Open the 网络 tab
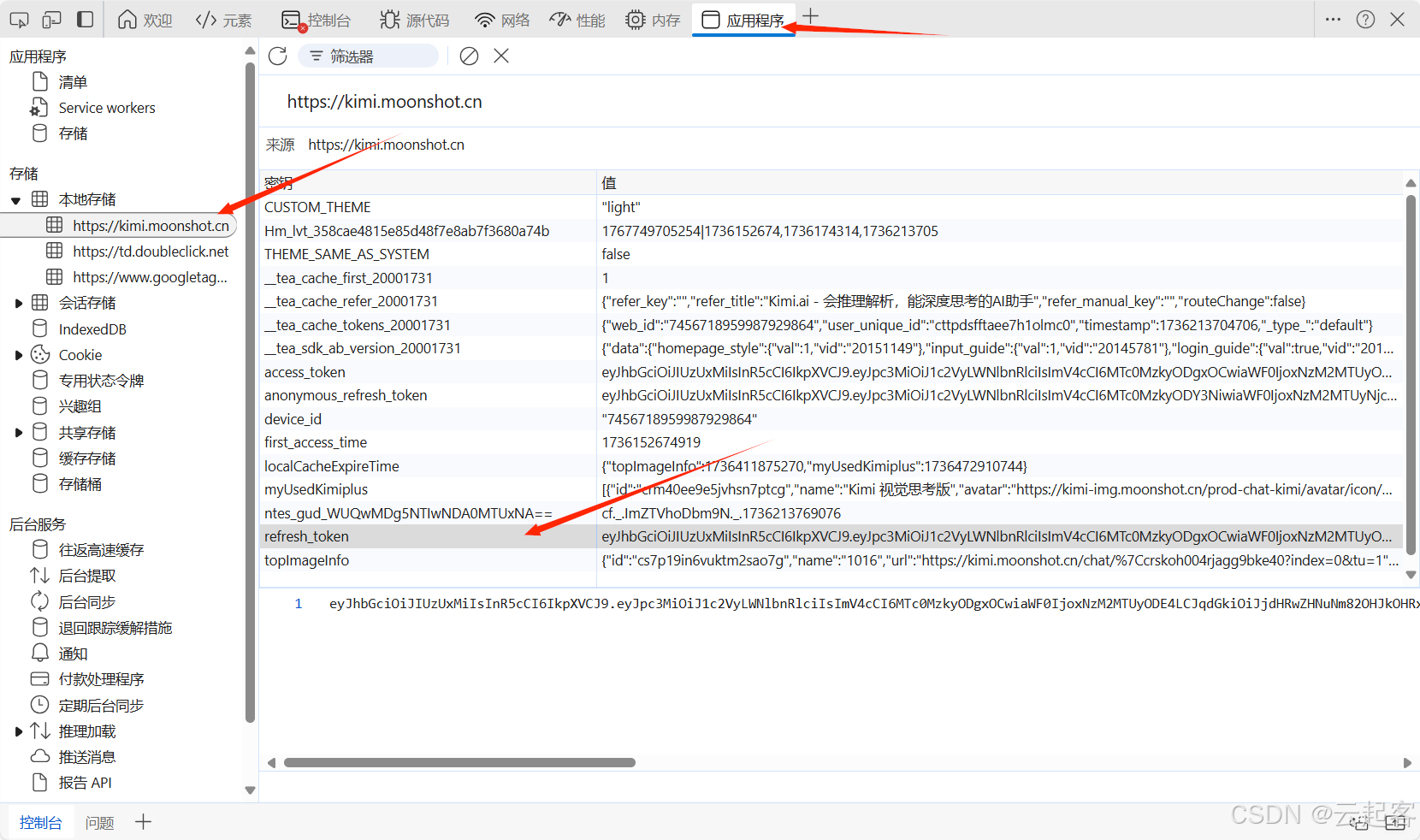Screen dimensions: 1420x840 click(x=502, y=20)
